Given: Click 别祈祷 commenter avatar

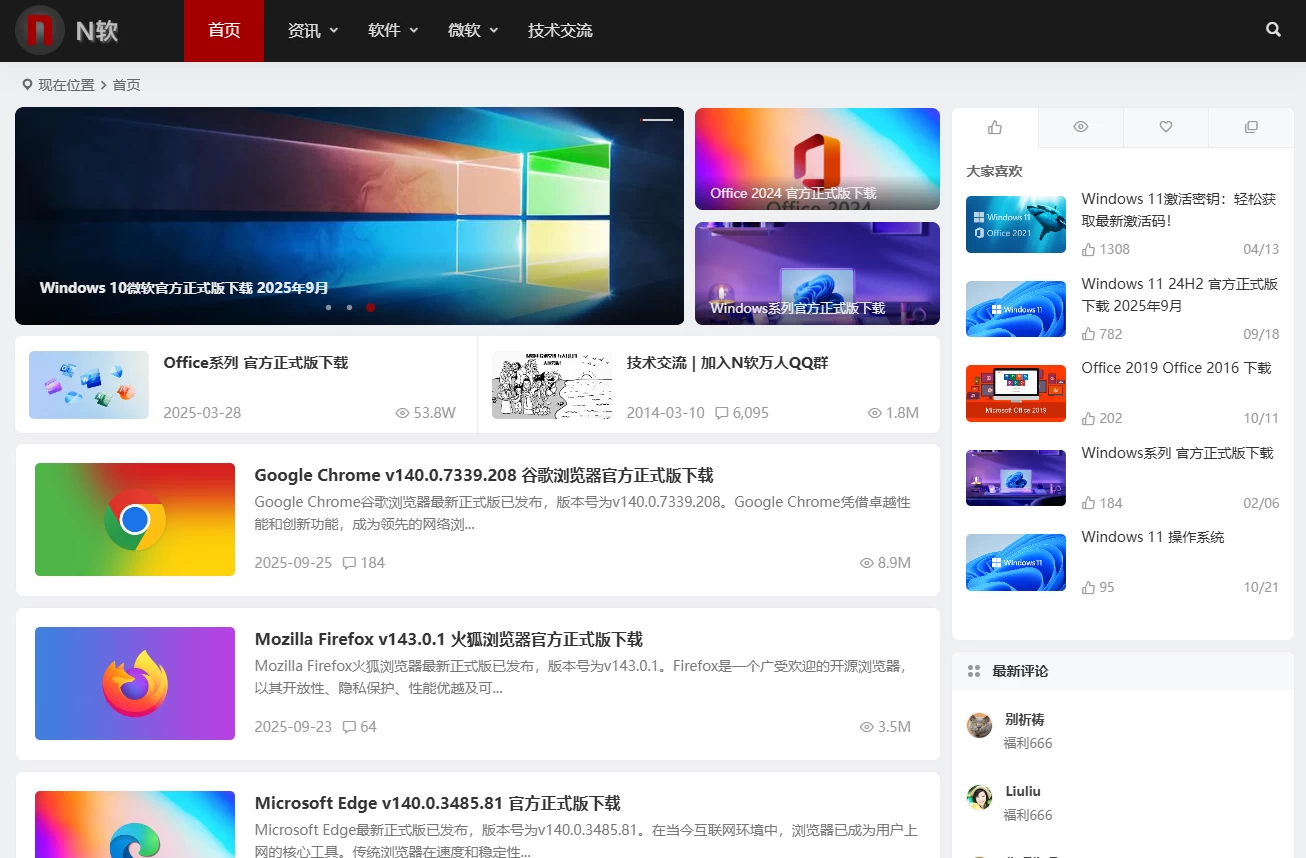Looking at the screenshot, I should pyautogui.click(x=979, y=725).
